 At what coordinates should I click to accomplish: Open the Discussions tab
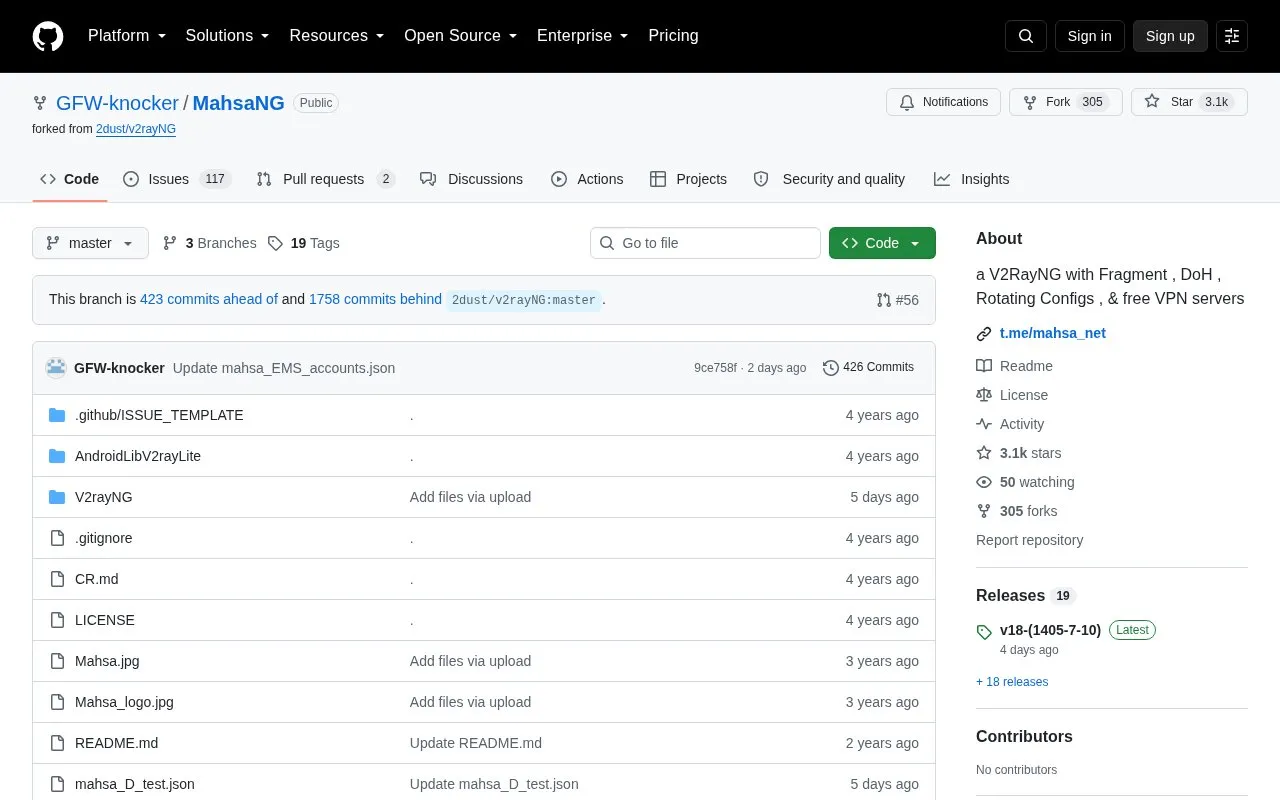pos(471,179)
